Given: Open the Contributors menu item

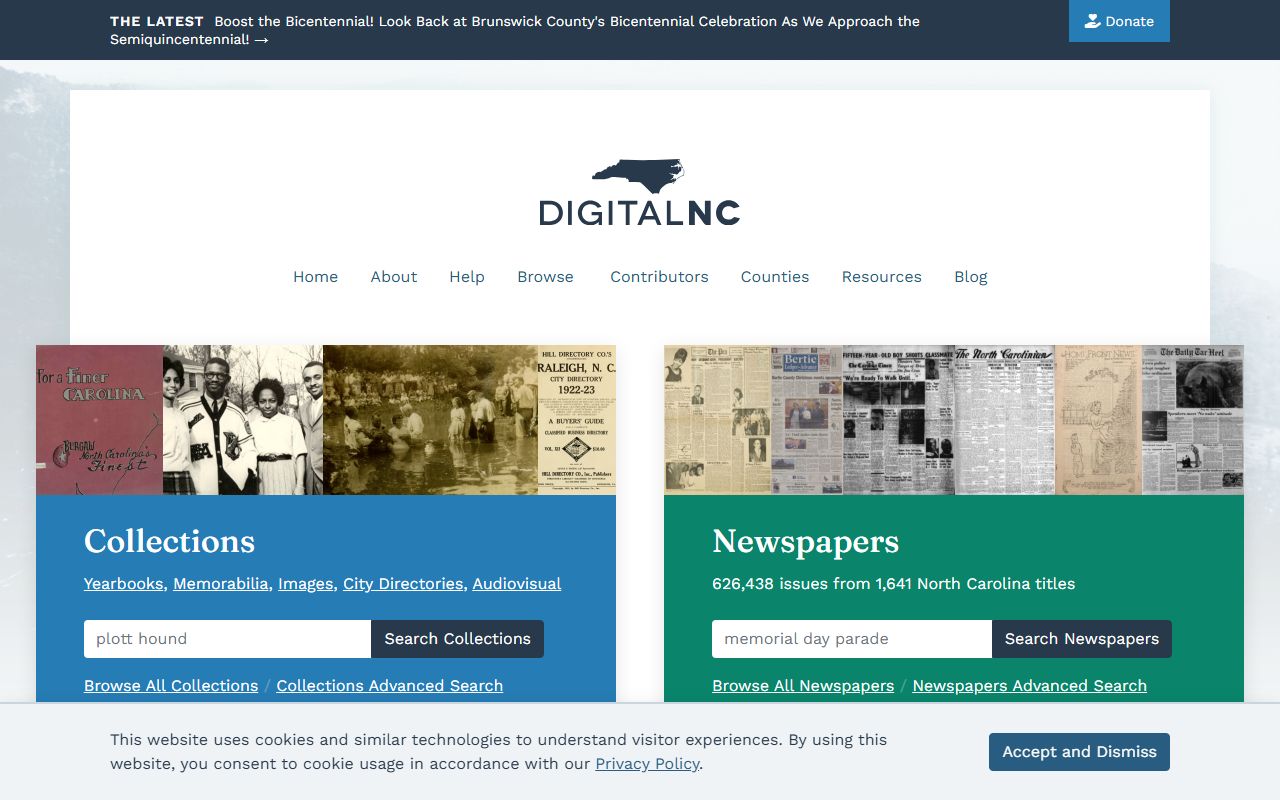Looking at the screenshot, I should (x=659, y=277).
